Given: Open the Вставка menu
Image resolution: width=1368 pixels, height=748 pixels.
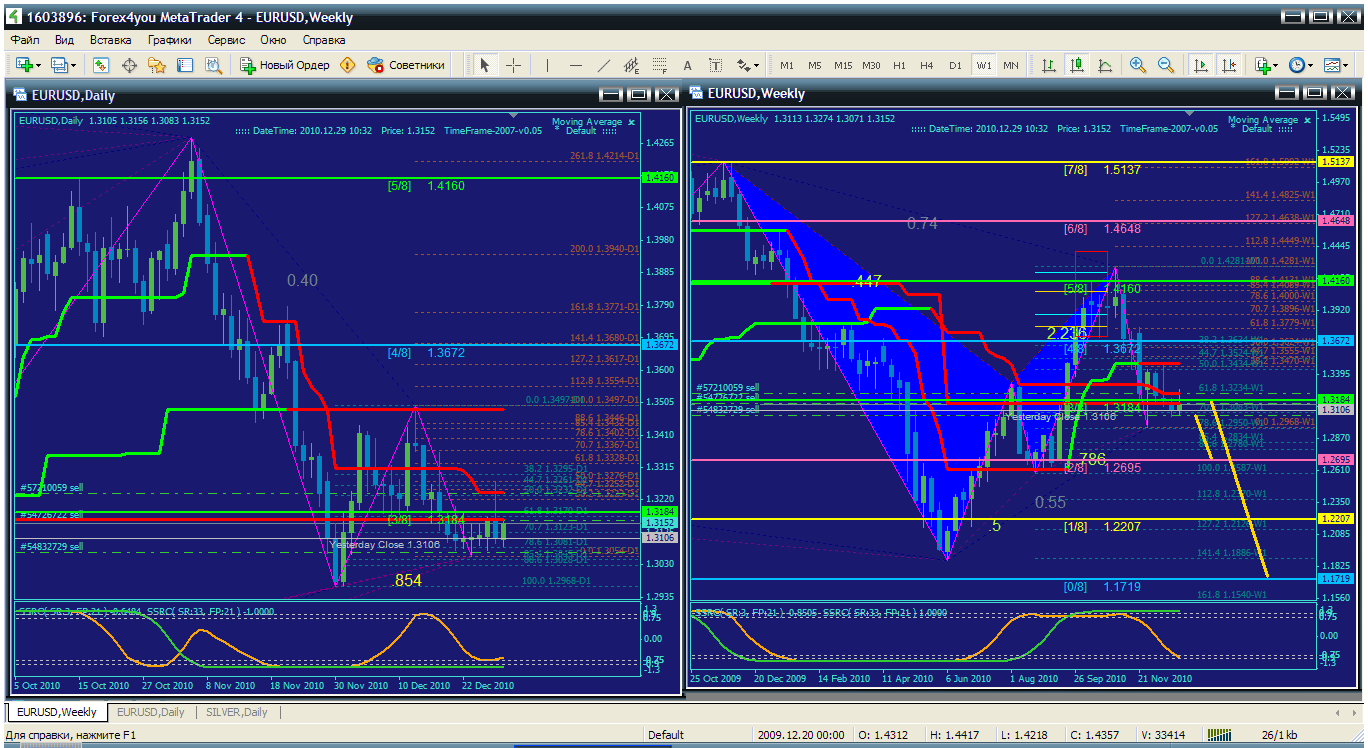Looking at the screenshot, I should click(110, 40).
